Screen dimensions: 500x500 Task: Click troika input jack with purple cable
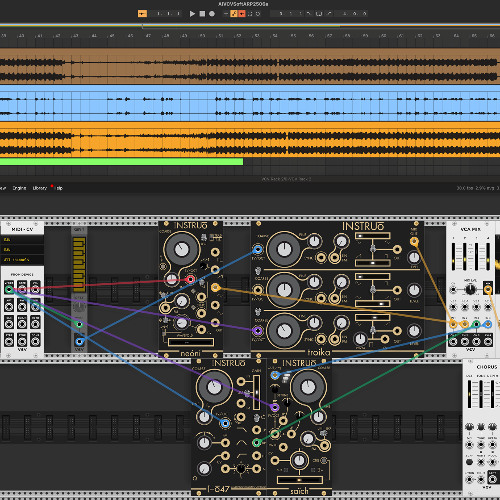(x=257, y=331)
